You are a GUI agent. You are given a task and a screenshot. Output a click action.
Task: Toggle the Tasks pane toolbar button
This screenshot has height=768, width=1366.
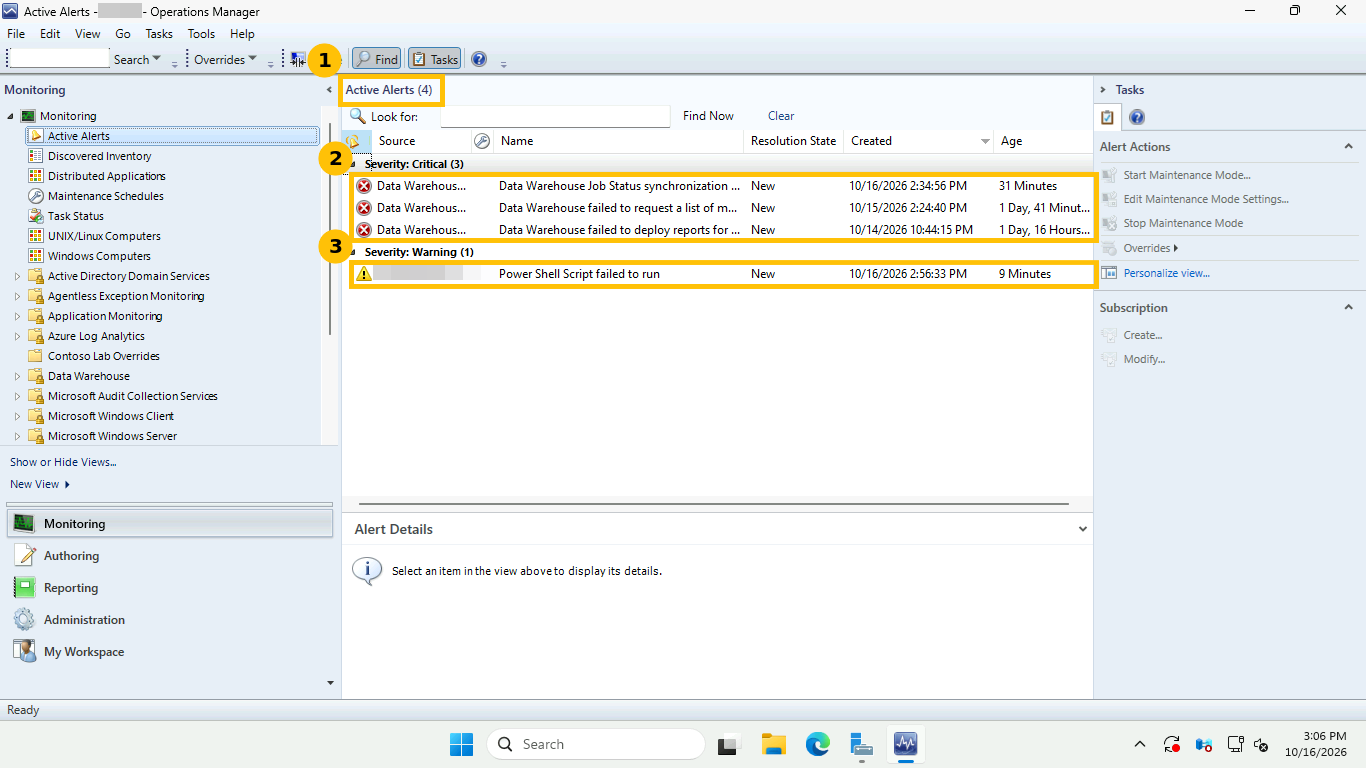point(434,59)
